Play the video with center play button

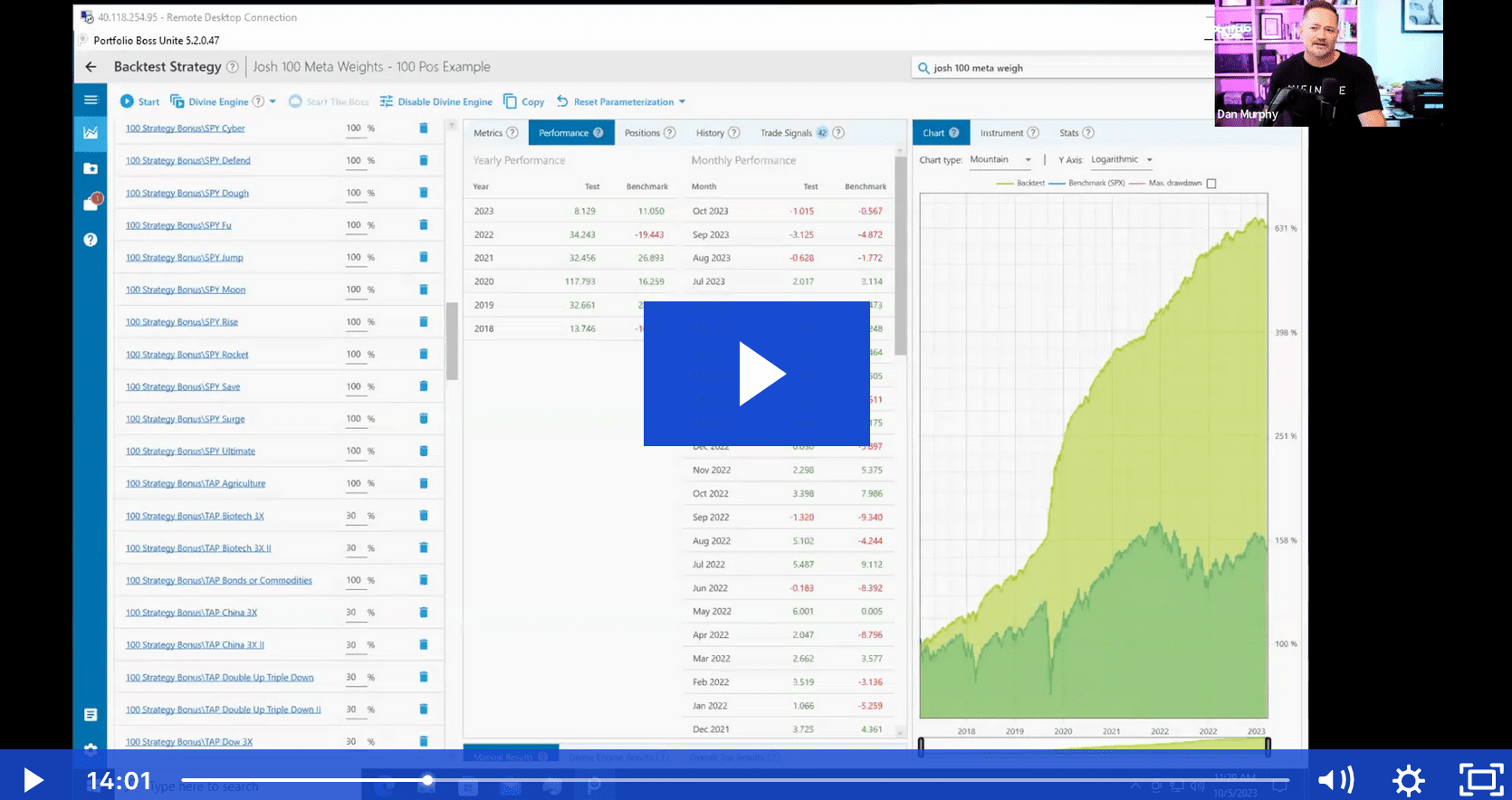point(757,374)
